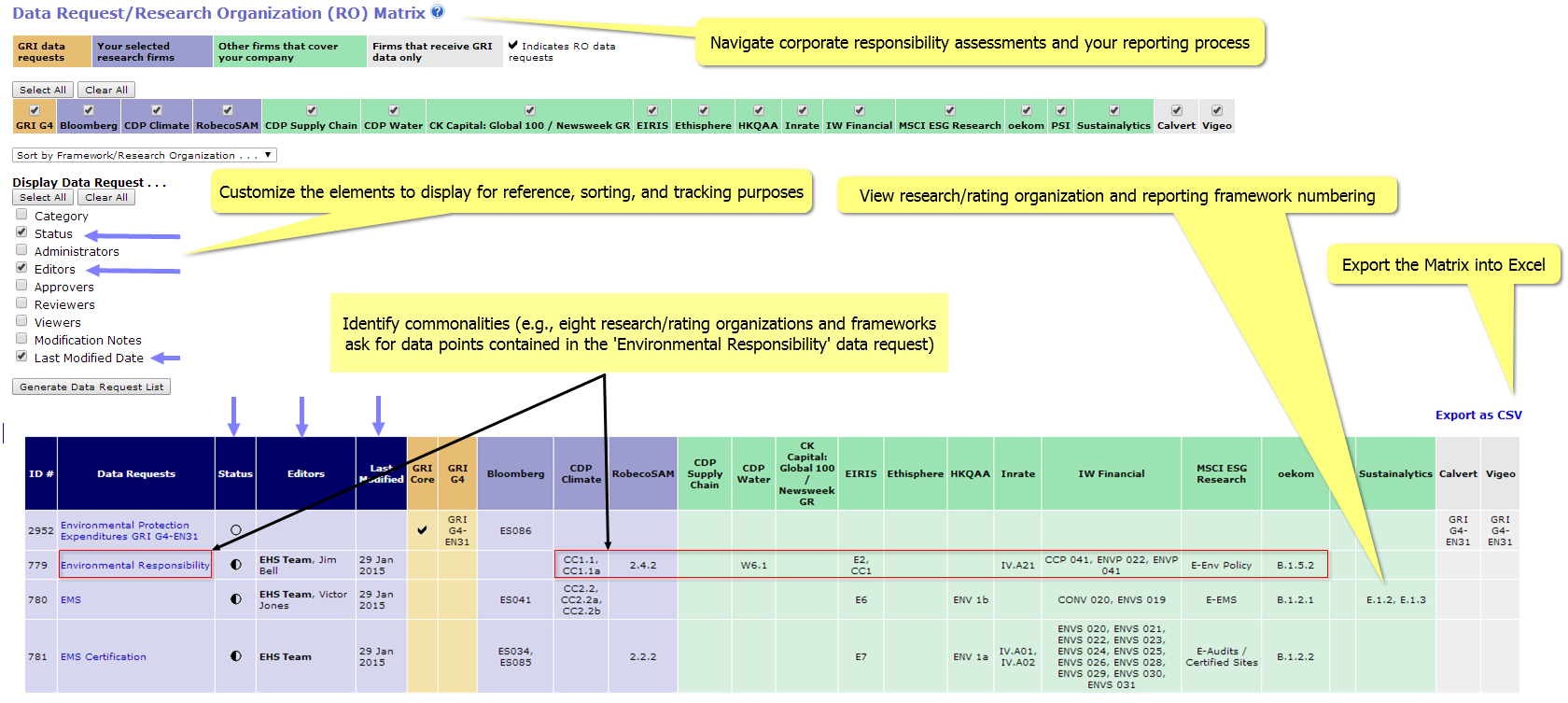Toggle the GRI G4 organization checkbox
Viewport: 1568px width, 703px height.
tap(35, 110)
